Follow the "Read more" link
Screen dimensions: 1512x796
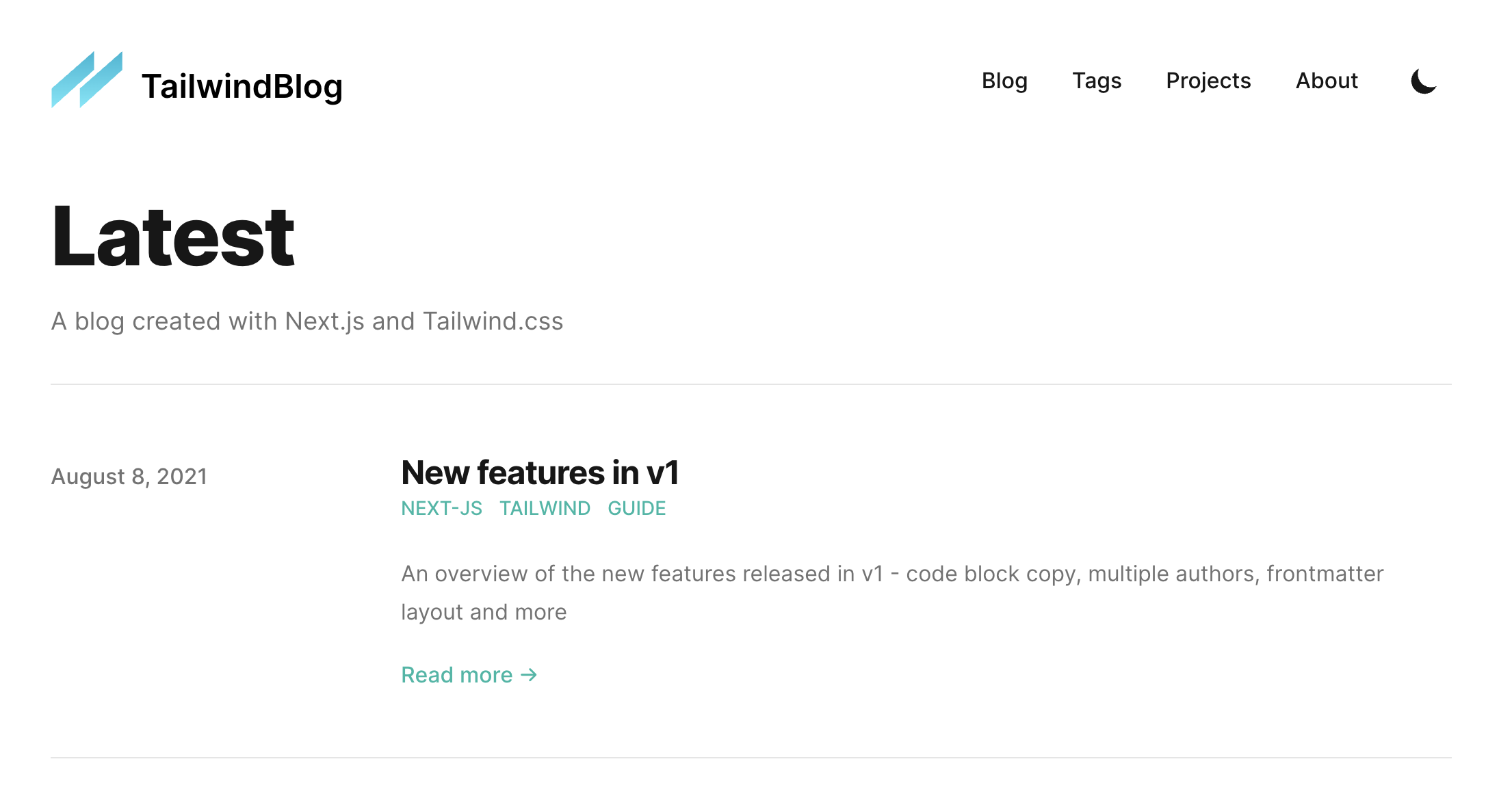457,675
